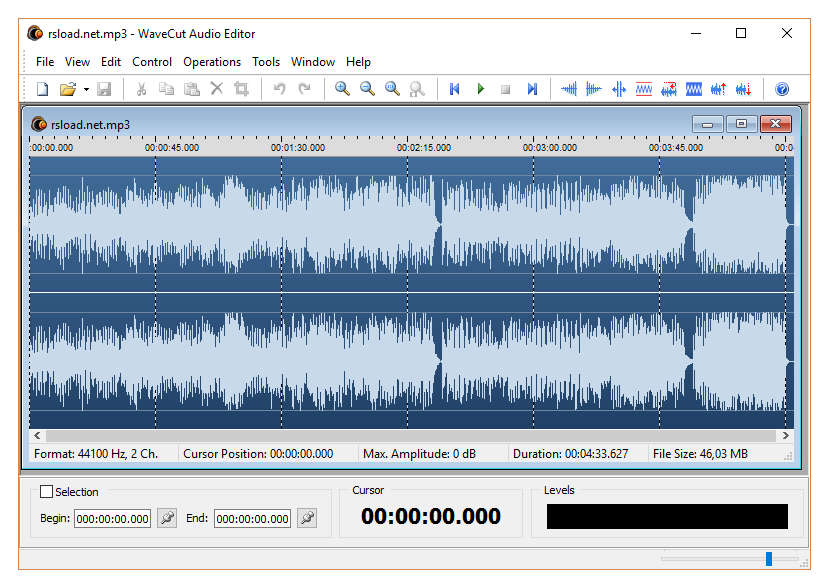Jump to the start of the track
This screenshot has height=584, width=824.
[x=454, y=89]
